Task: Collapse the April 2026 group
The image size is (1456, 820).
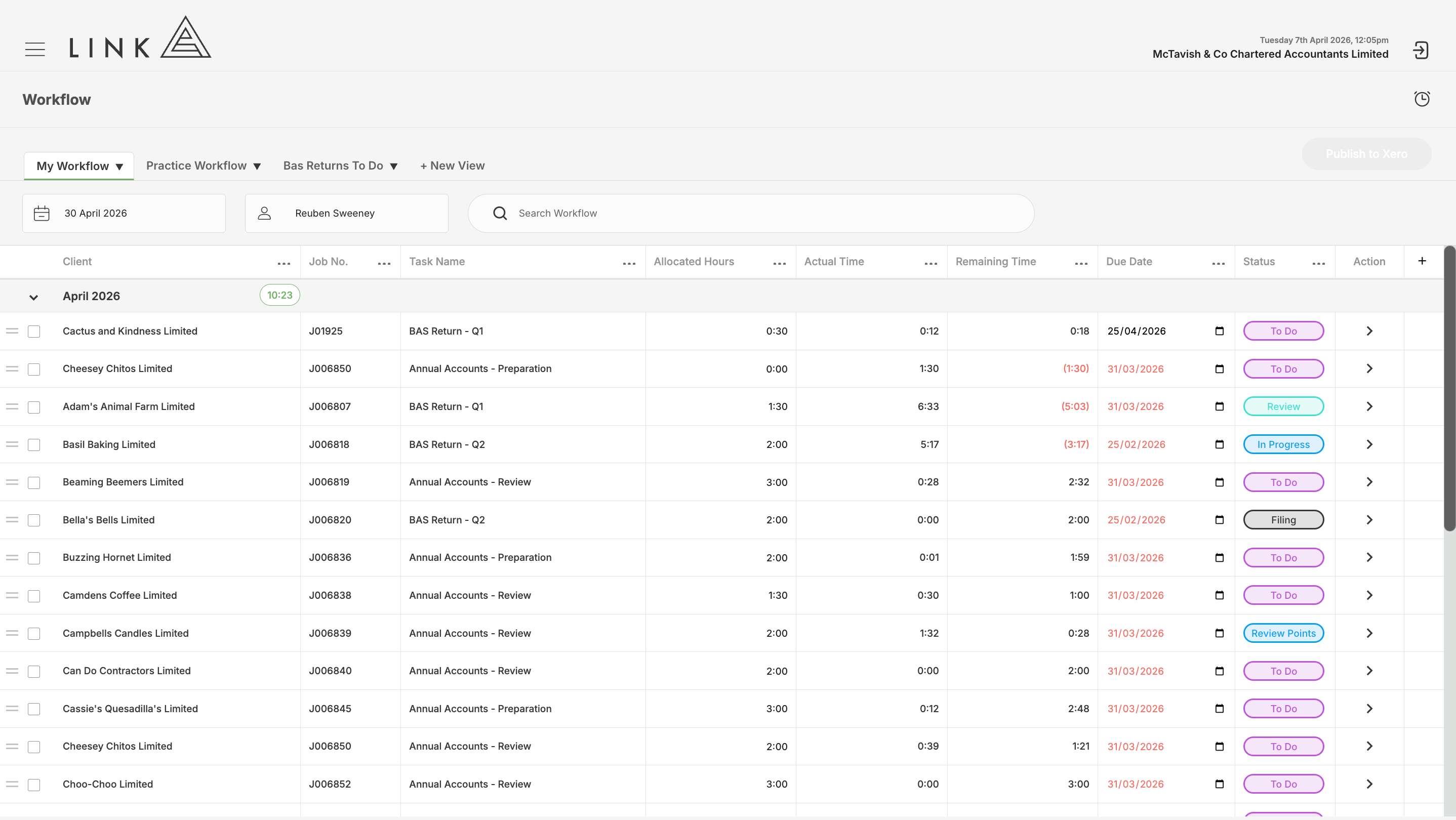Action: (33, 297)
